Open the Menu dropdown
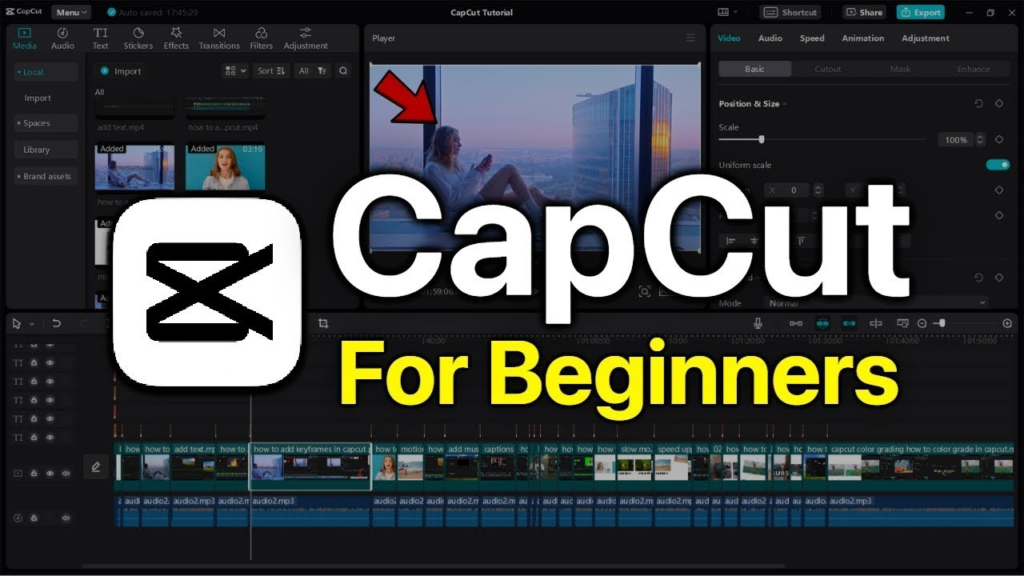 point(71,12)
